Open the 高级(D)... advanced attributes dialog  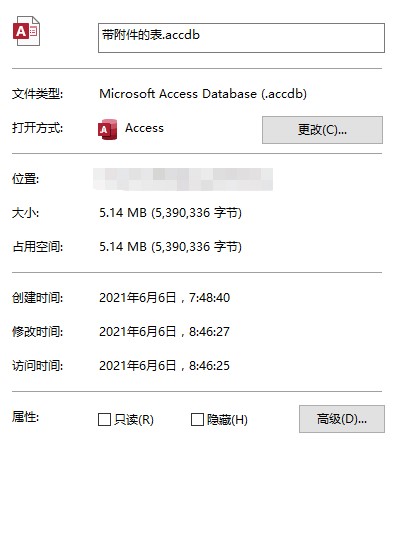pos(342,419)
